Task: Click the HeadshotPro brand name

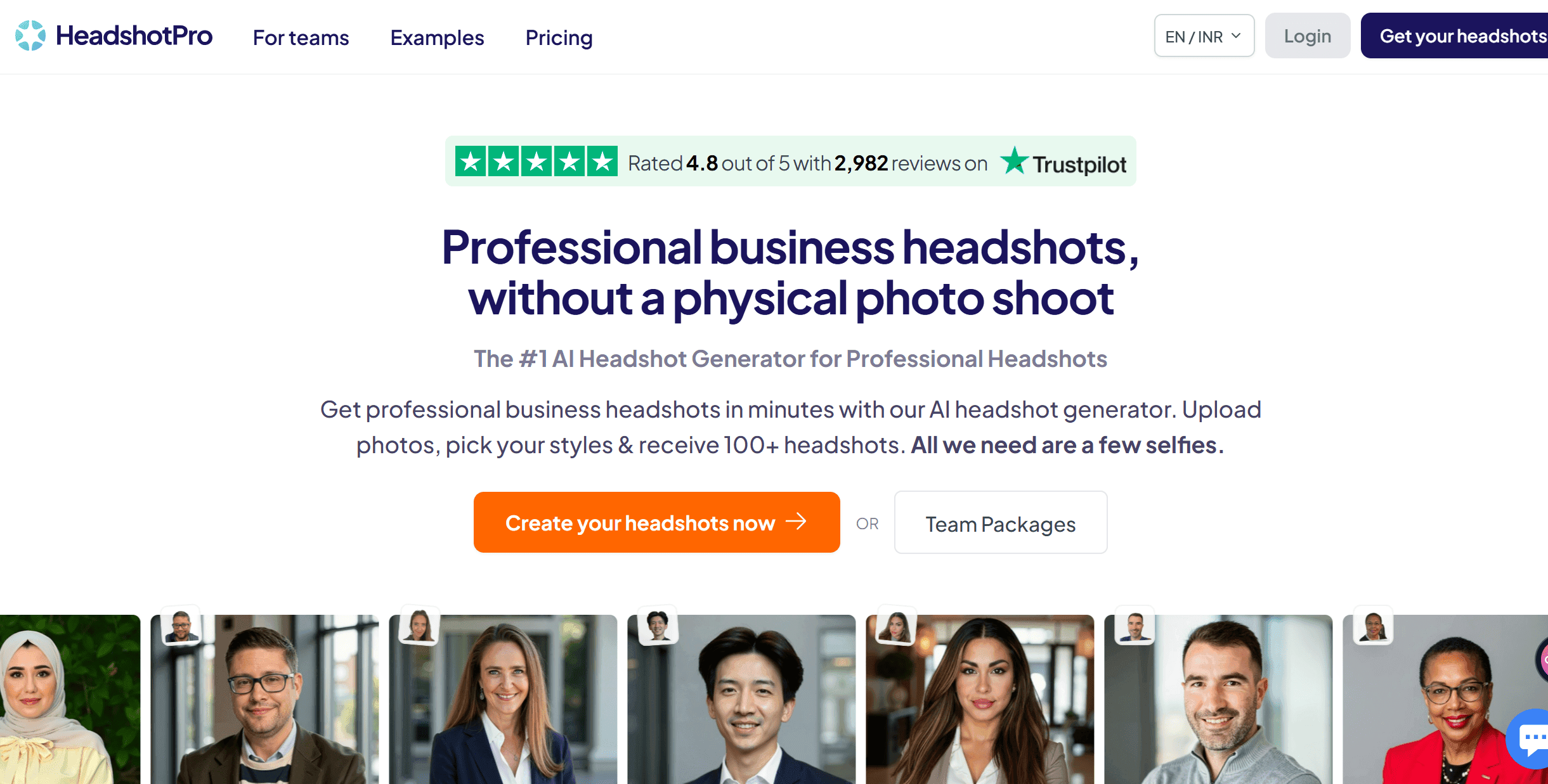Action: point(134,35)
